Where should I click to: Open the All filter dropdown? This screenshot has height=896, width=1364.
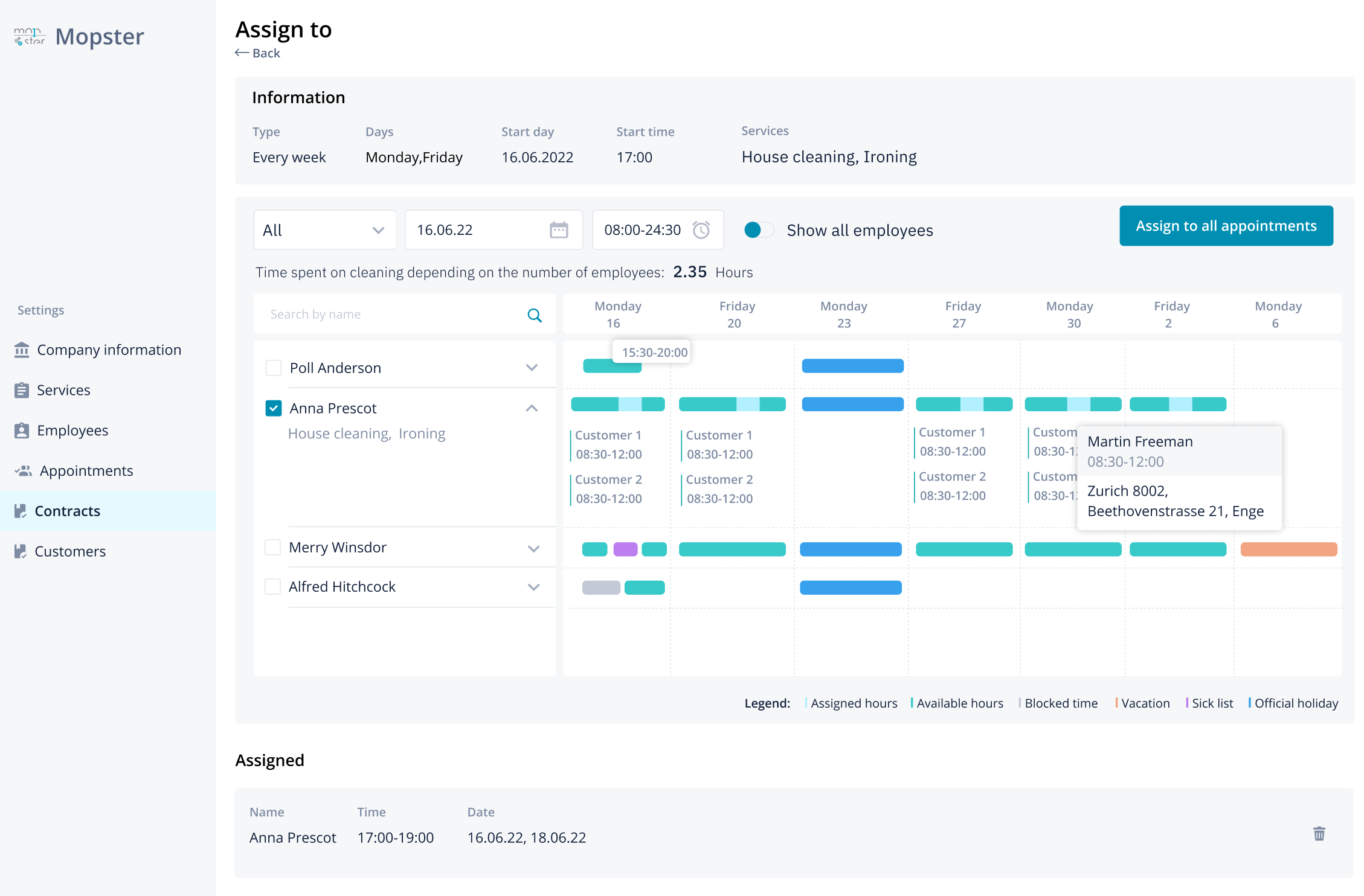click(324, 230)
